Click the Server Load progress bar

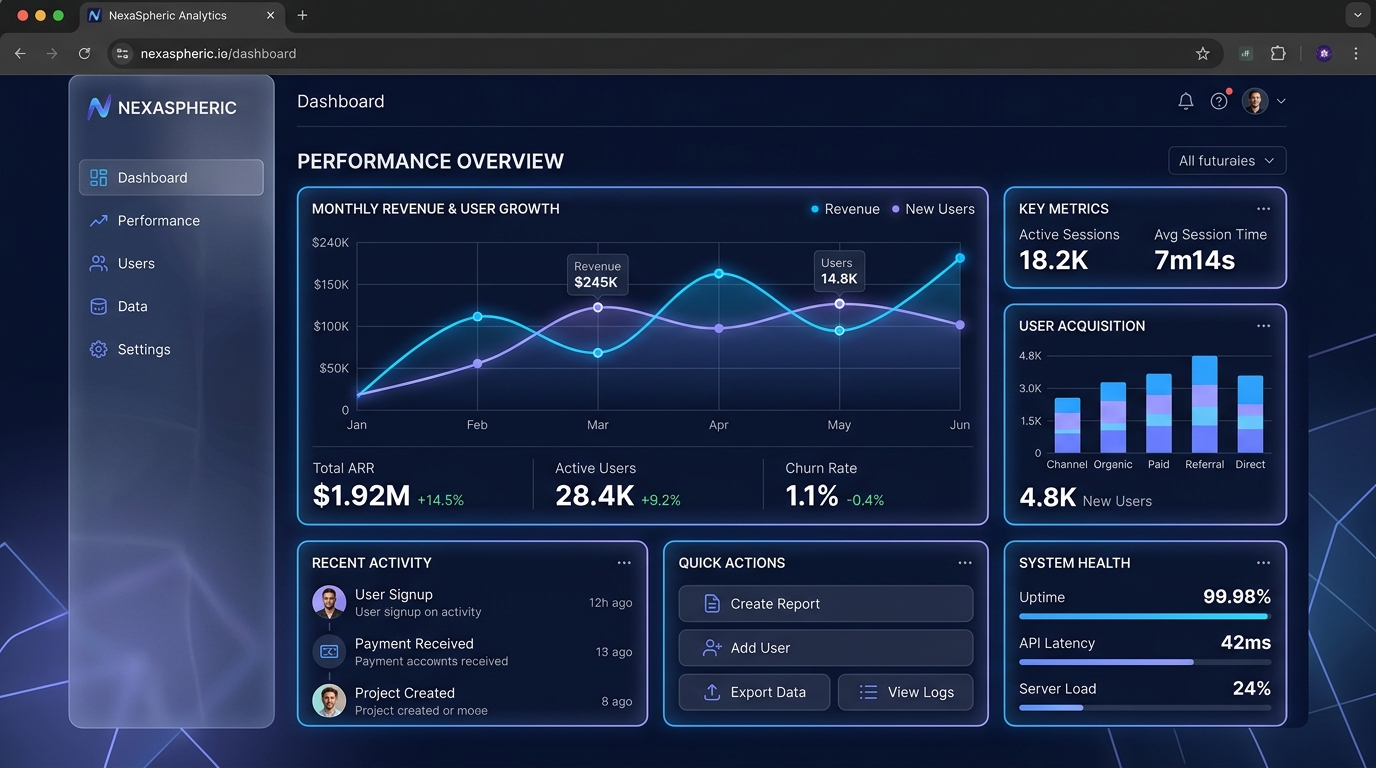[x=1145, y=708]
